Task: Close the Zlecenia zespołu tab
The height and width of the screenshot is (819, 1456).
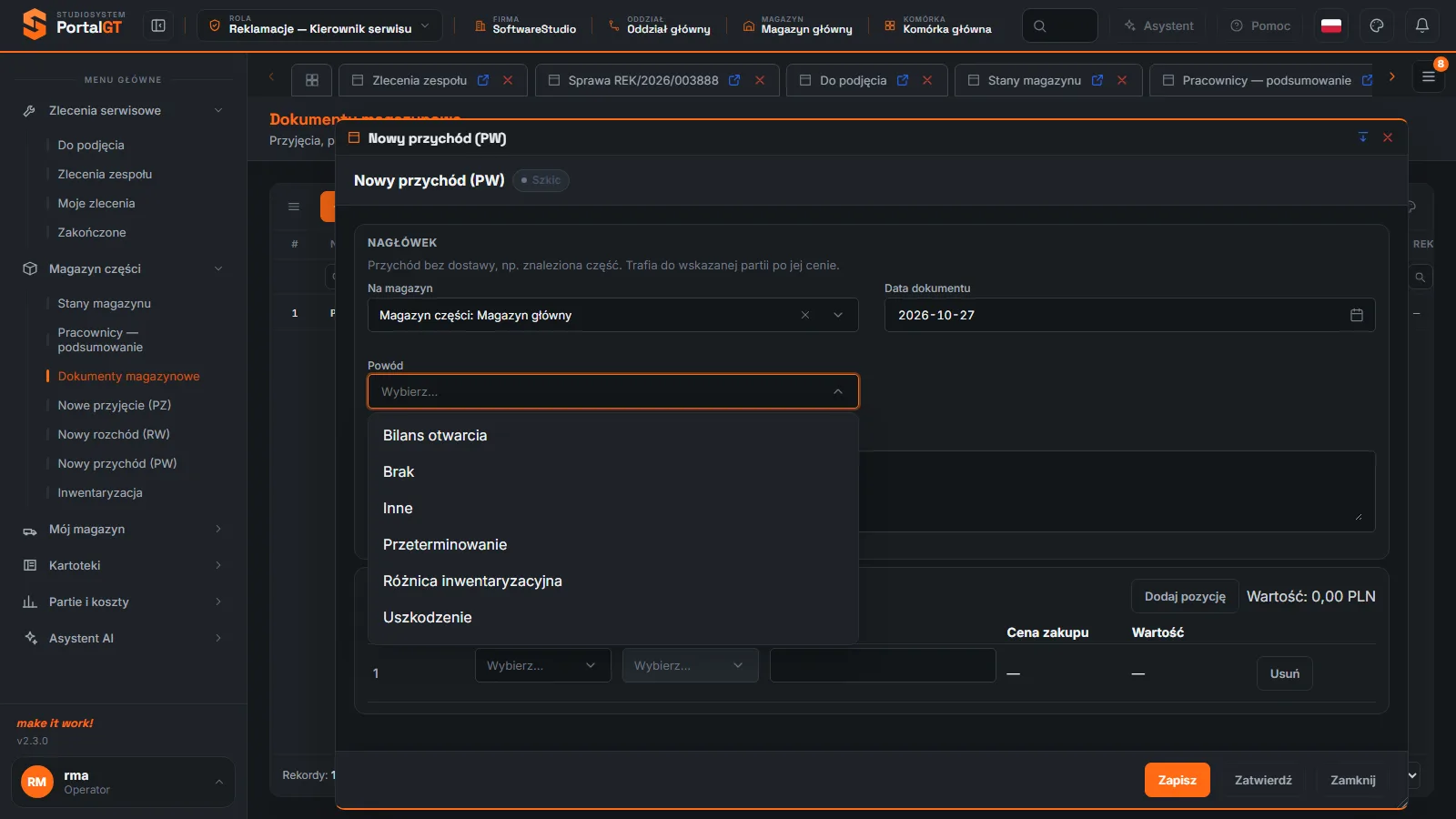Action: (x=508, y=80)
